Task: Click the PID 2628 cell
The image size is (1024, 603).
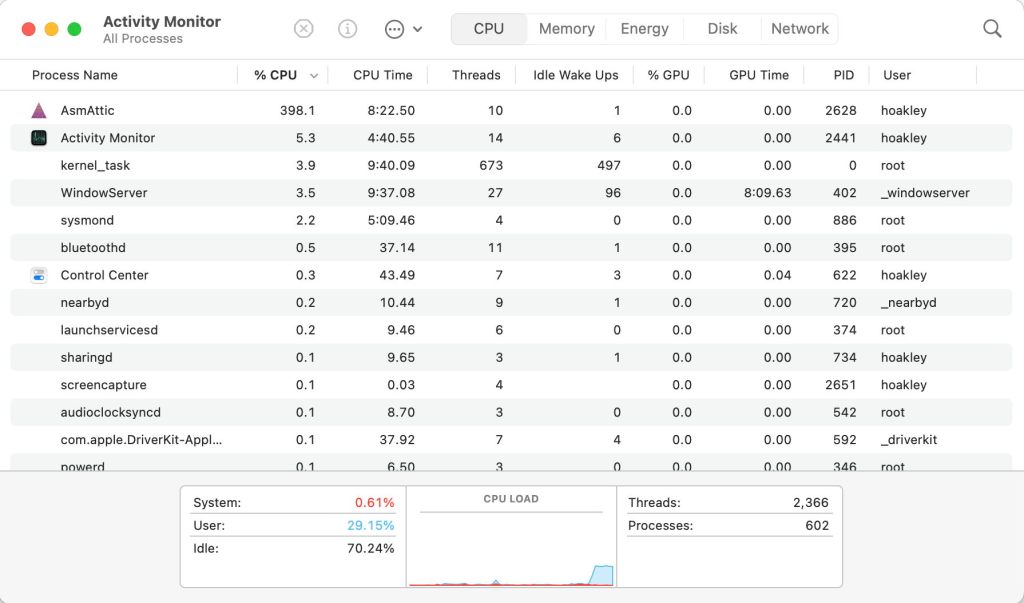Action: click(x=840, y=110)
